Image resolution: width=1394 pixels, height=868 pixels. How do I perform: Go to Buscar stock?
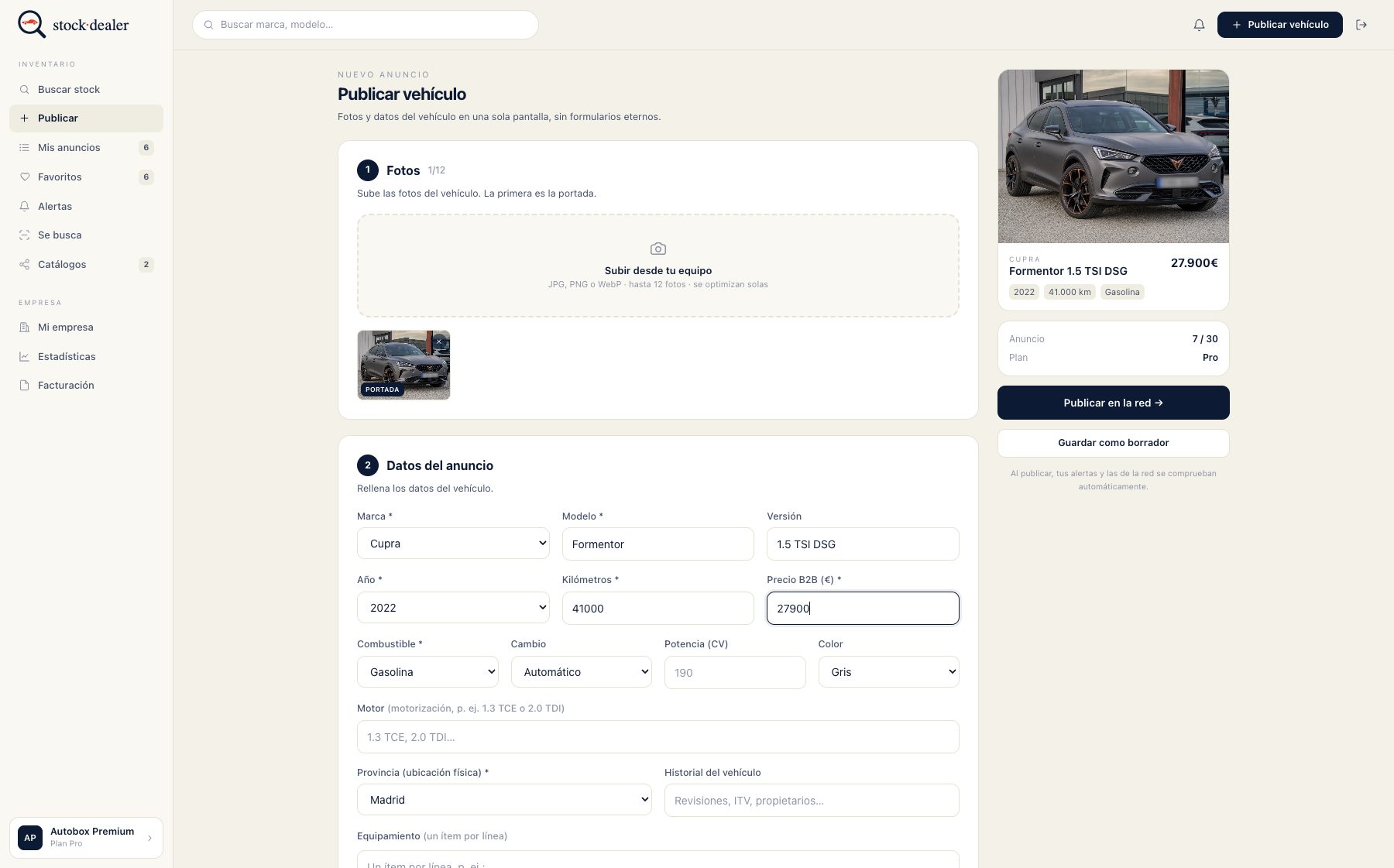86,90
